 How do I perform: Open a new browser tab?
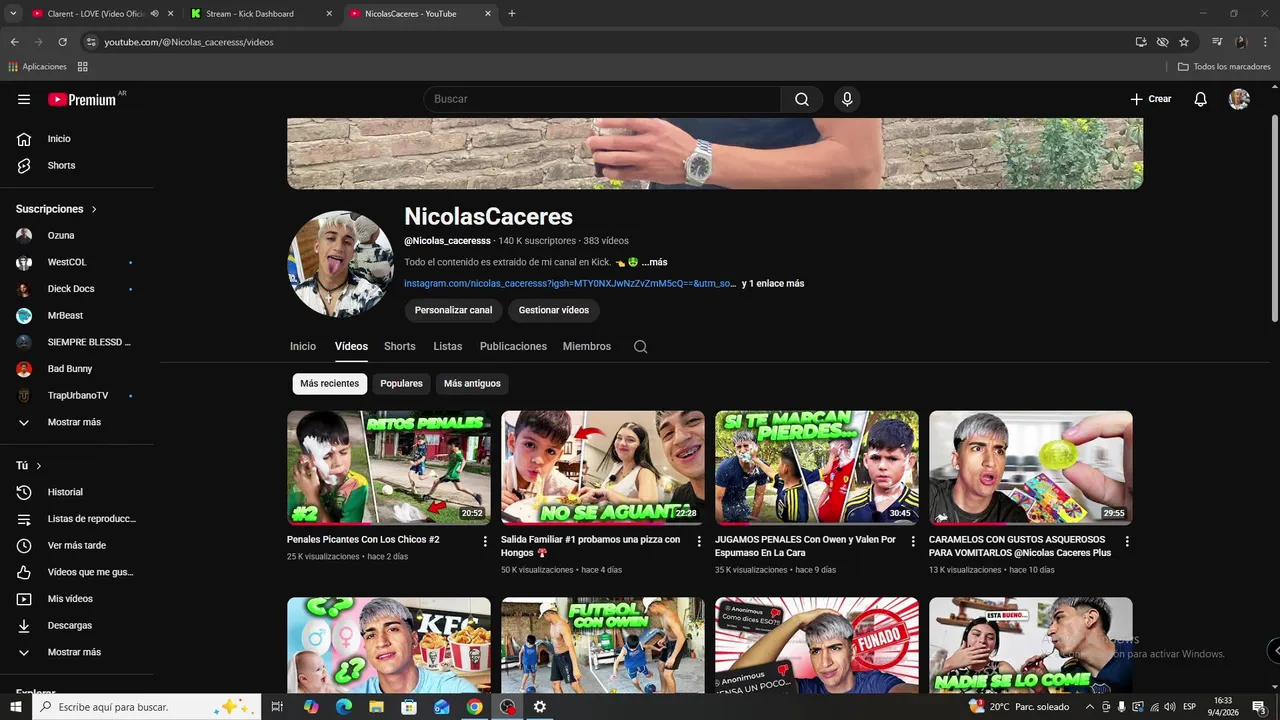pos(512,14)
